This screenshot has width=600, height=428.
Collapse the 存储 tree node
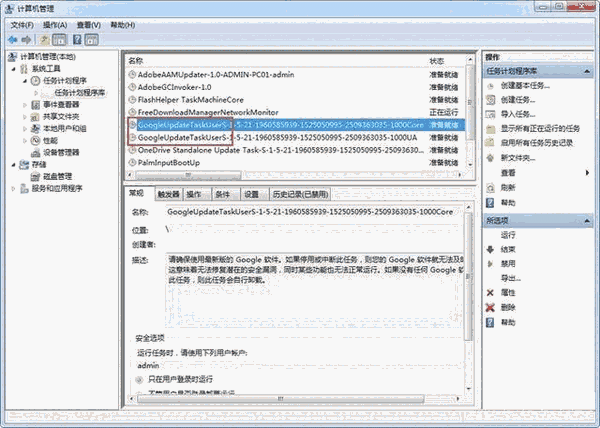(x=14, y=165)
